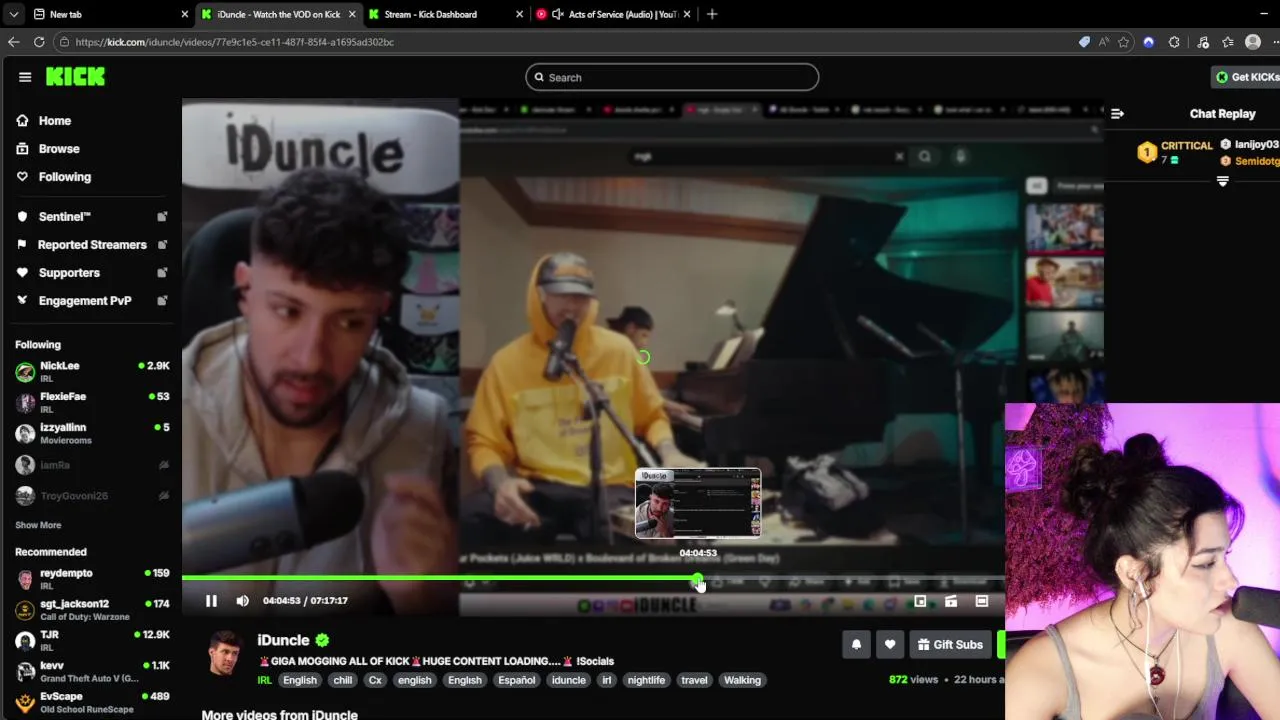
Task: Click the IRL category link
Action: 265,680
